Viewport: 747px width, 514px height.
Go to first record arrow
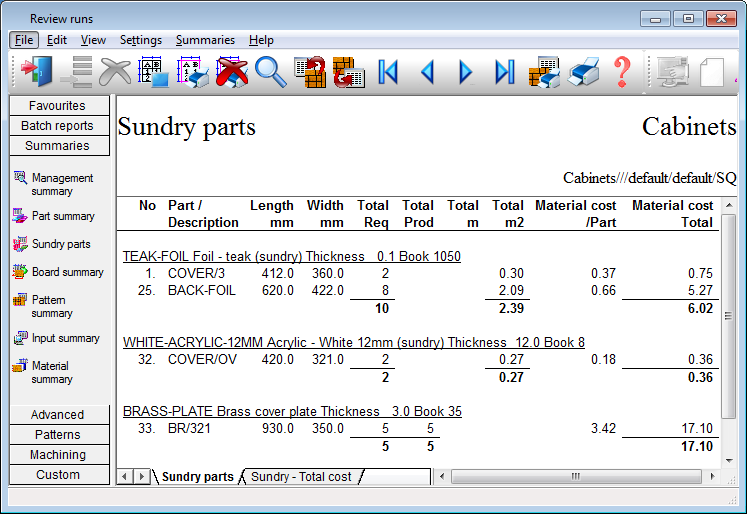[388, 72]
